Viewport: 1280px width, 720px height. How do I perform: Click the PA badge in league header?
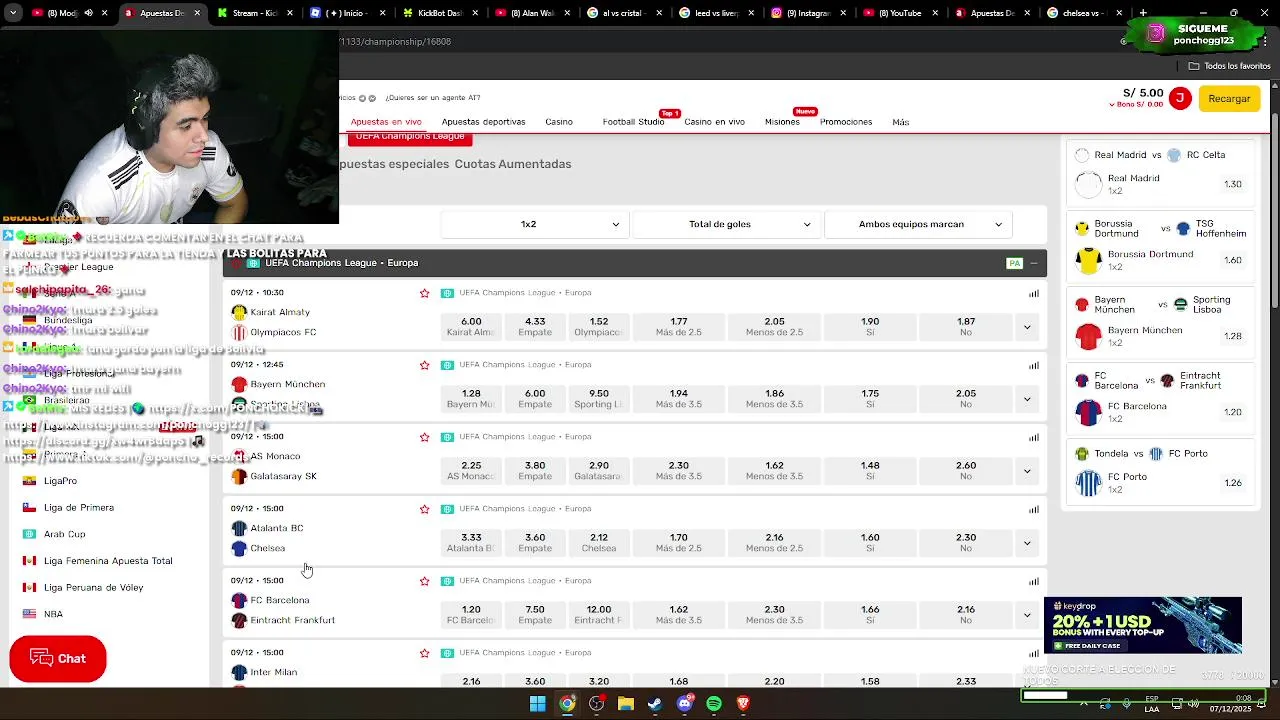(1014, 263)
